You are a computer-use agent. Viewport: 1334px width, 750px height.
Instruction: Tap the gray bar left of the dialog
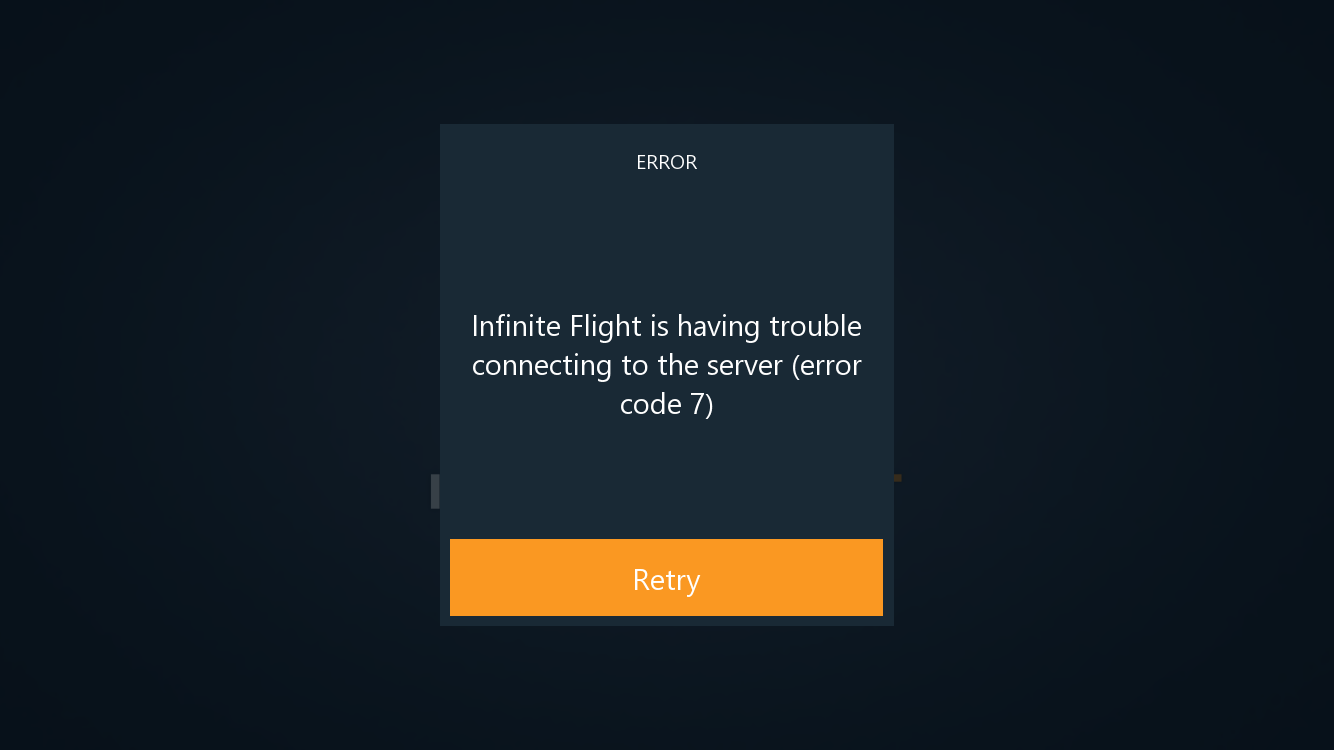[435, 491]
